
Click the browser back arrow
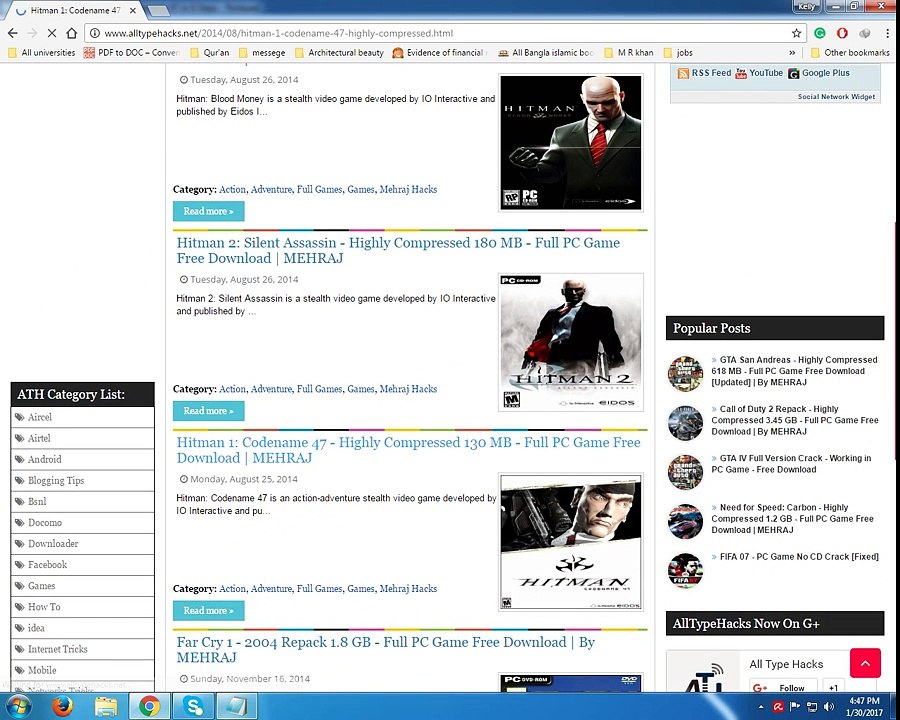click(x=13, y=33)
